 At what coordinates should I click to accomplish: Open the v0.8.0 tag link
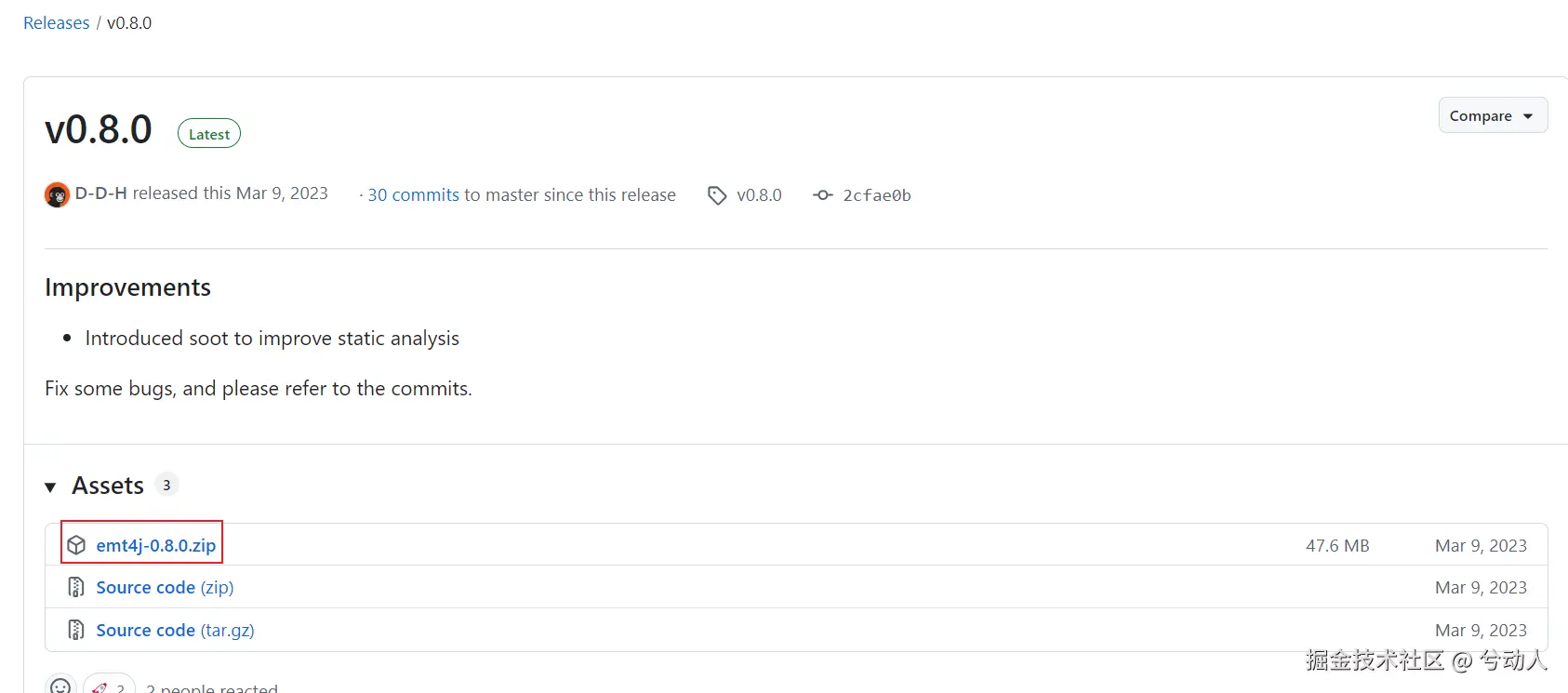[x=759, y=195]
